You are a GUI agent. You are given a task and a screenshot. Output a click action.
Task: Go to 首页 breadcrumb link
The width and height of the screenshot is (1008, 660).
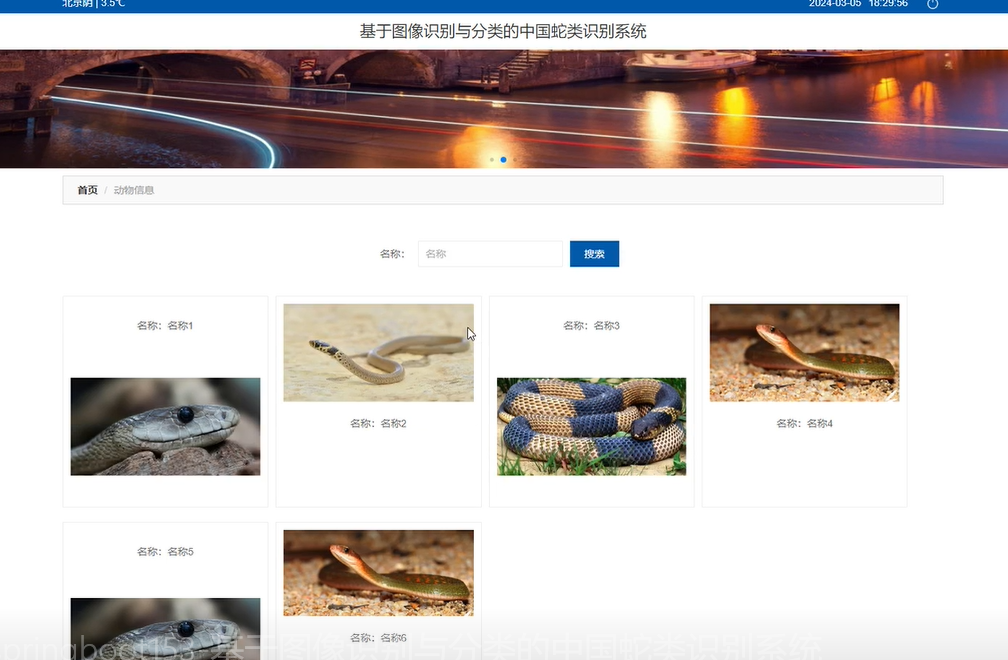(x=87, y=190)
